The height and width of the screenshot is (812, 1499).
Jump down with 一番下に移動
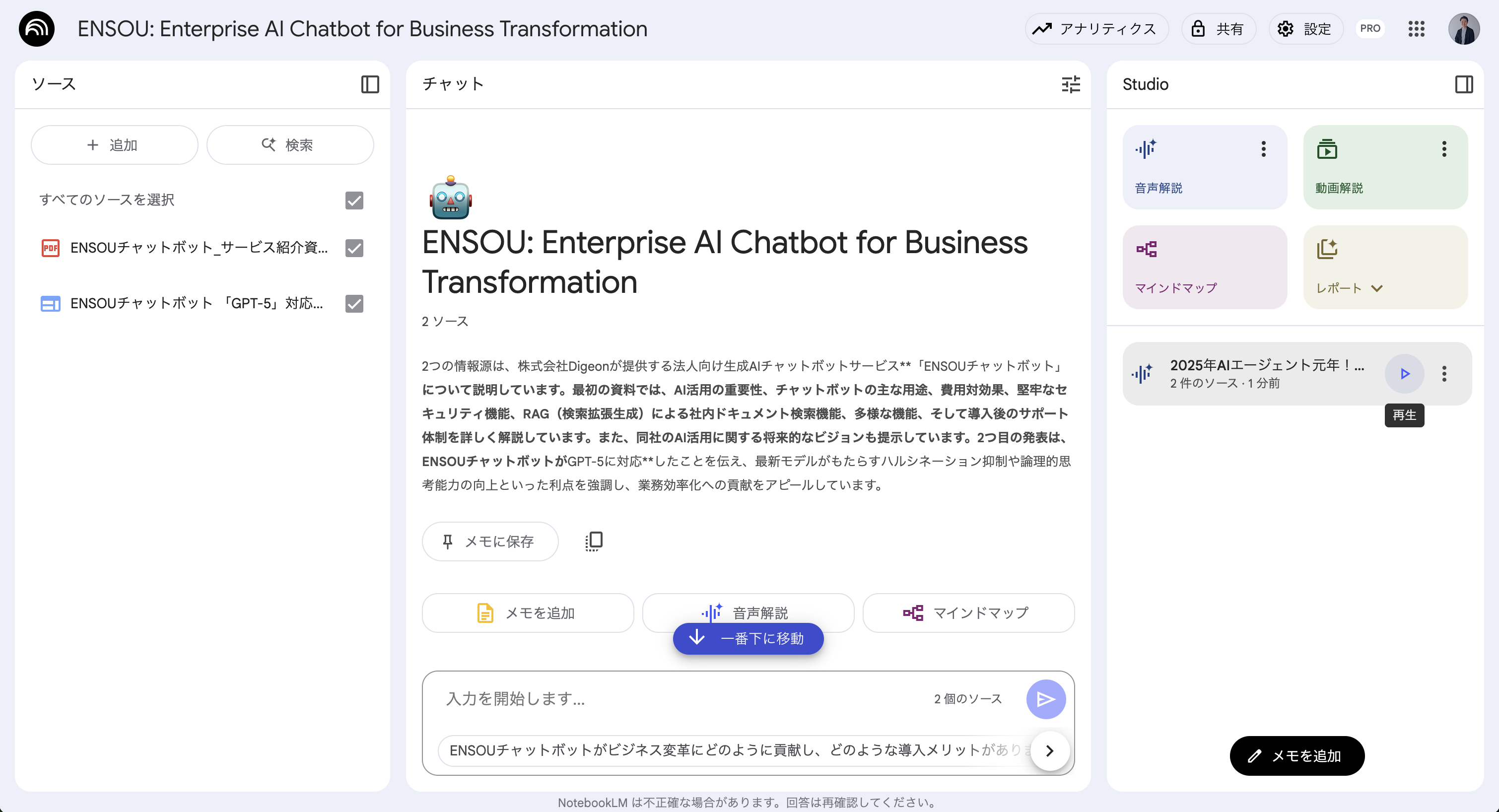tap(748, 639)
